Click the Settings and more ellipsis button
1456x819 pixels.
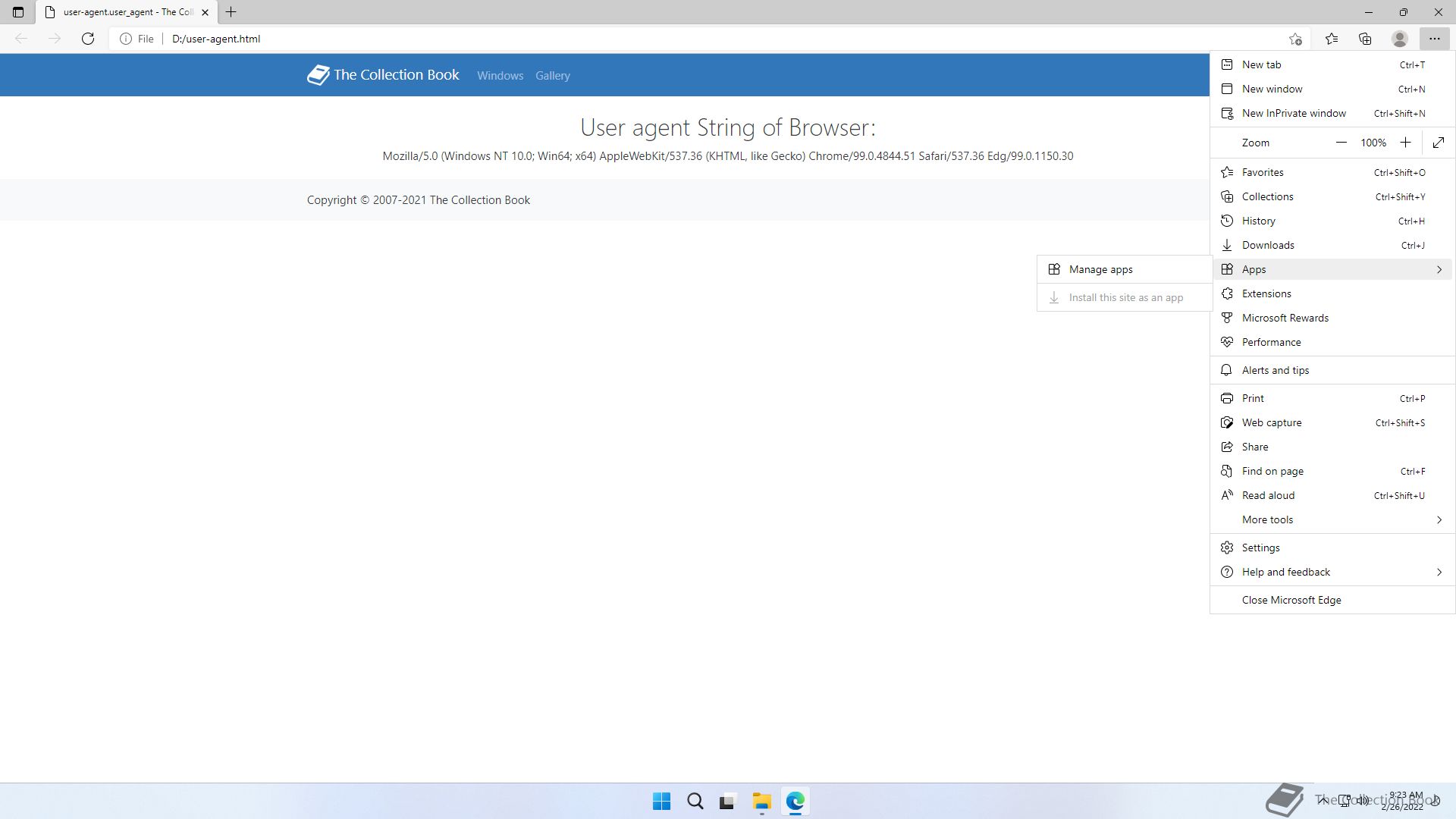pos(1434,39)
